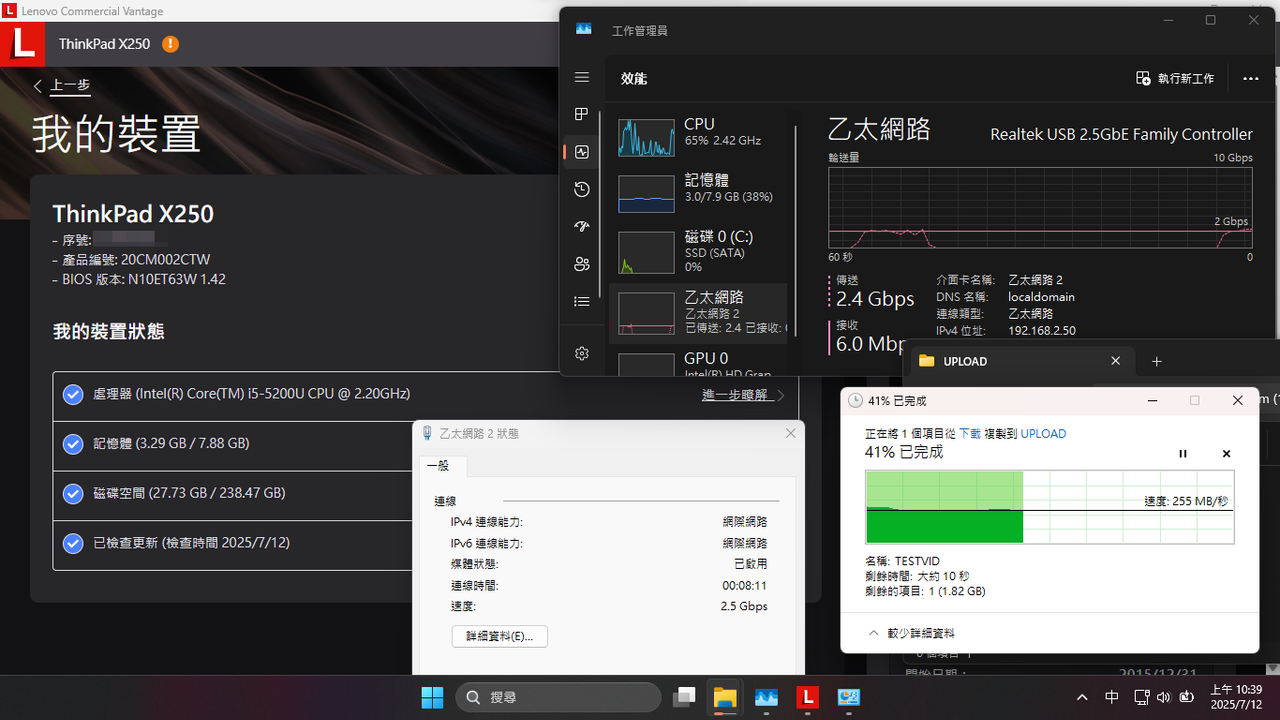This screenshot has height=720, width=1280.
Task: Open File Explorer from the taskbar
Action: coord(725,697)
